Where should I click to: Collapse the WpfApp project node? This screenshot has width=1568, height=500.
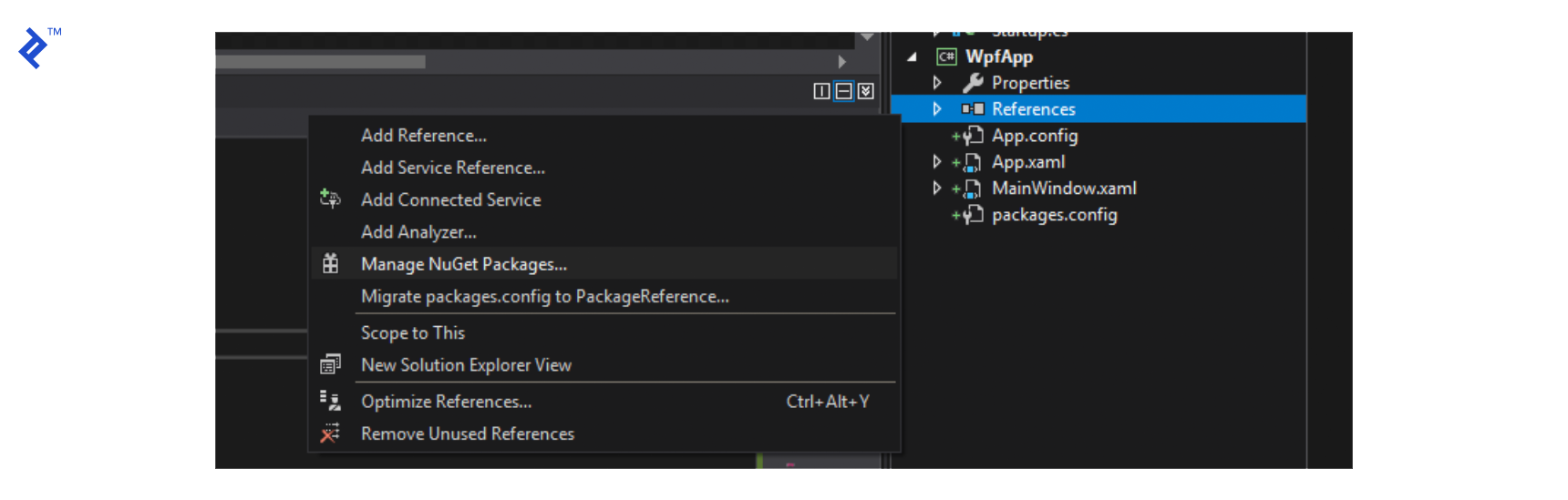click(912, 56)
